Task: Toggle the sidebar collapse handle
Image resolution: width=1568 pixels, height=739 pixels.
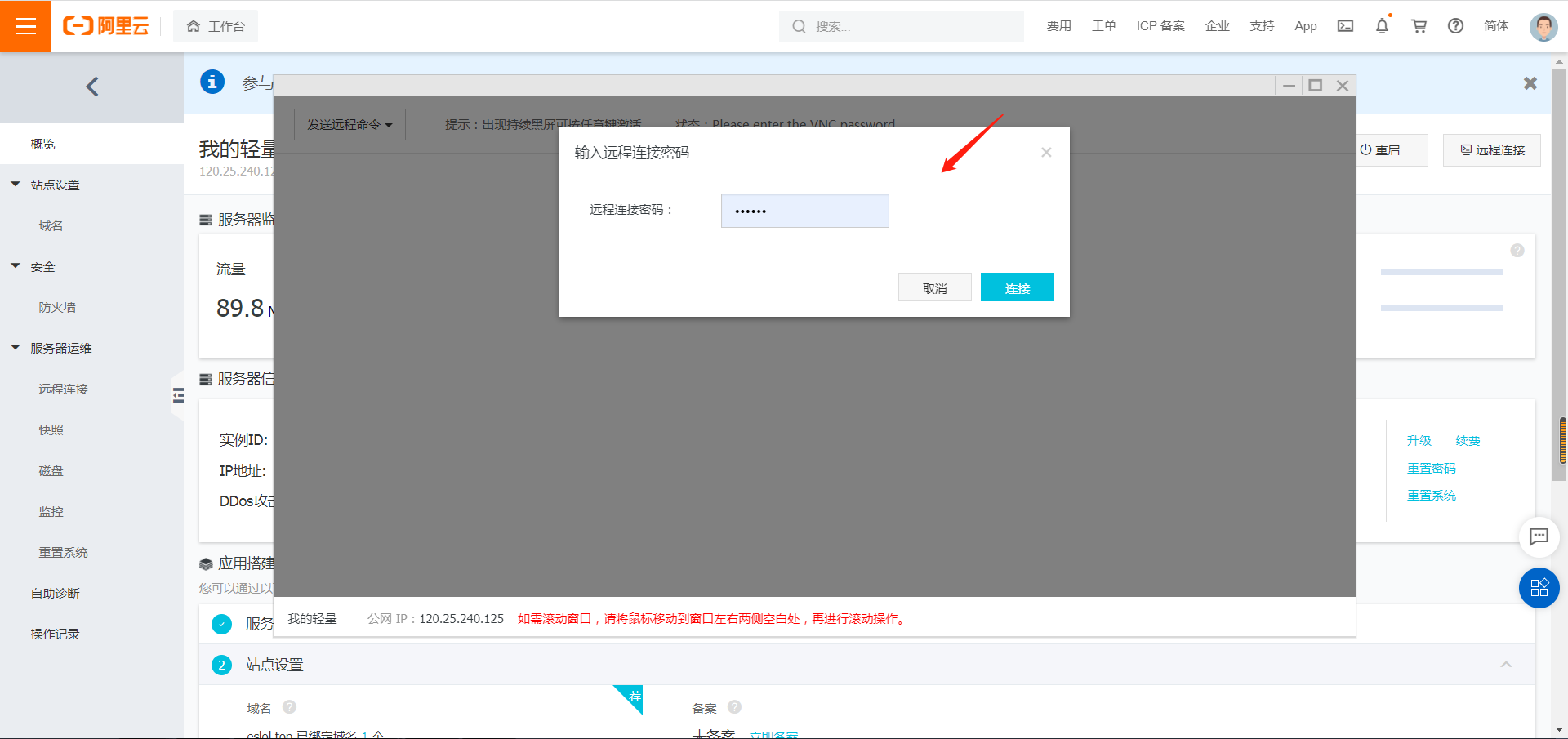Action: click(x=178, y=396)
